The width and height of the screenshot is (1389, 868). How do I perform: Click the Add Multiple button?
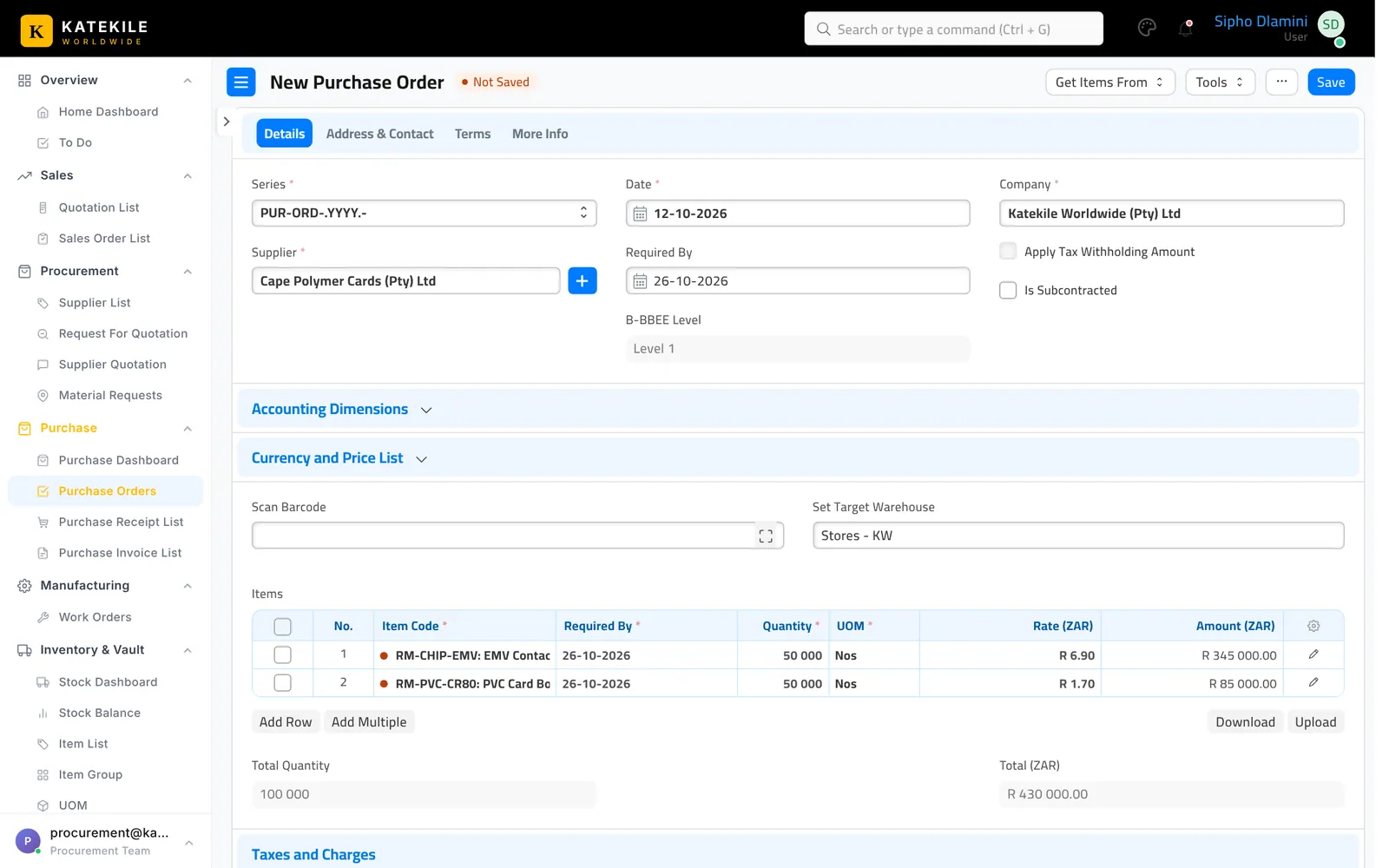[369, 722]
